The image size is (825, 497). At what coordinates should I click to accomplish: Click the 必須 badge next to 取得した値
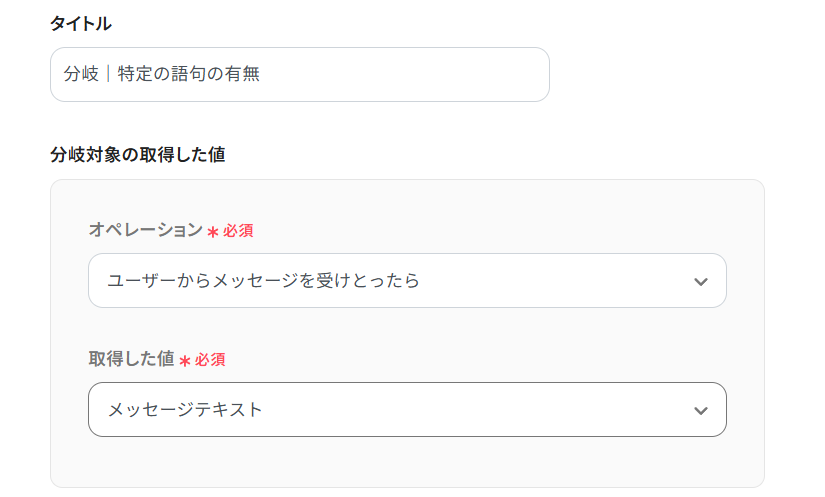pos(210,360)
